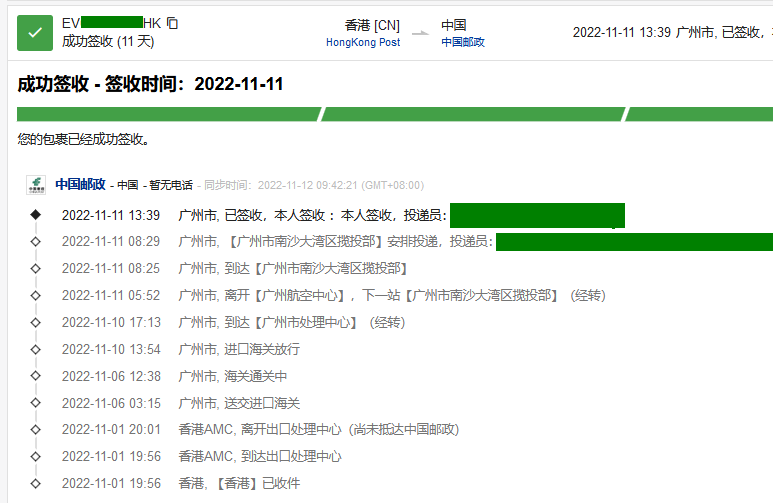Click the green checkmark delivered status icon
Viewport: 773px width, 503px height.
(35, 33)
